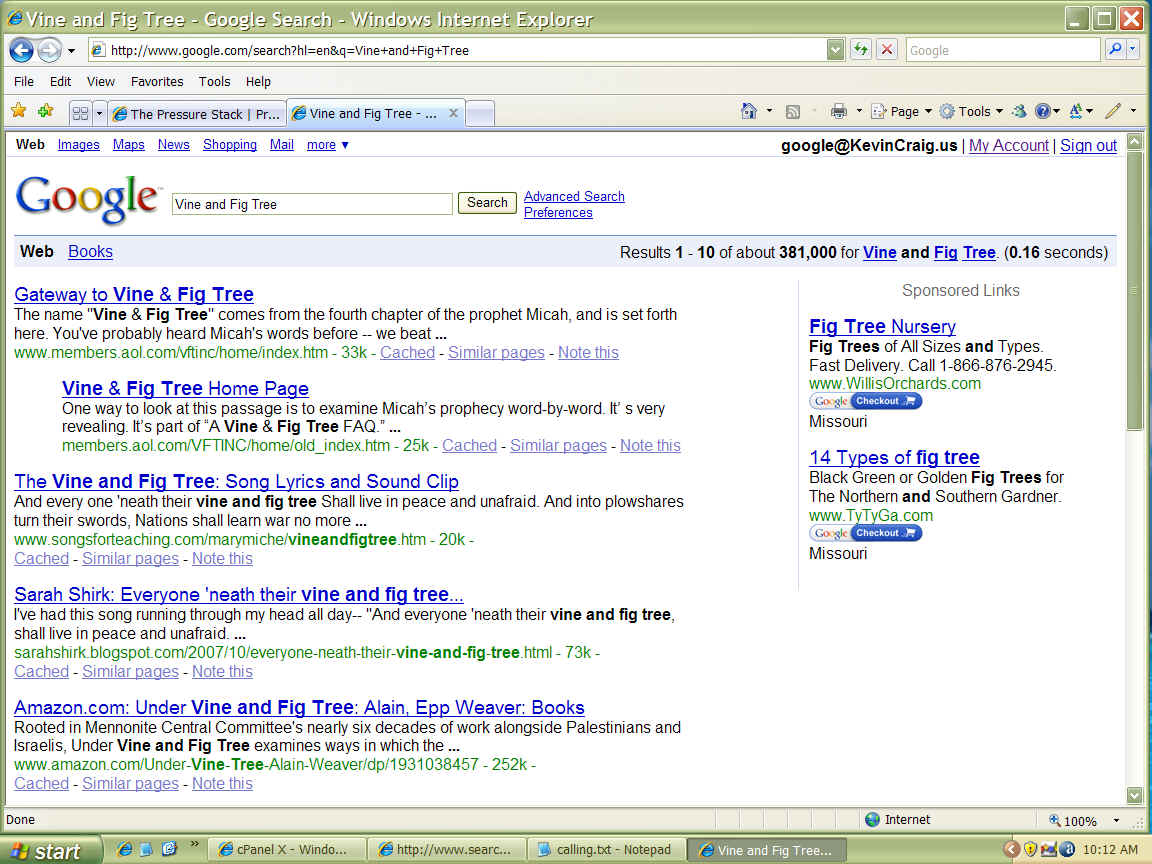Expand the more services dropdown
The width and height of the screenshot is (1152, 864).
(x=328, y=145)
